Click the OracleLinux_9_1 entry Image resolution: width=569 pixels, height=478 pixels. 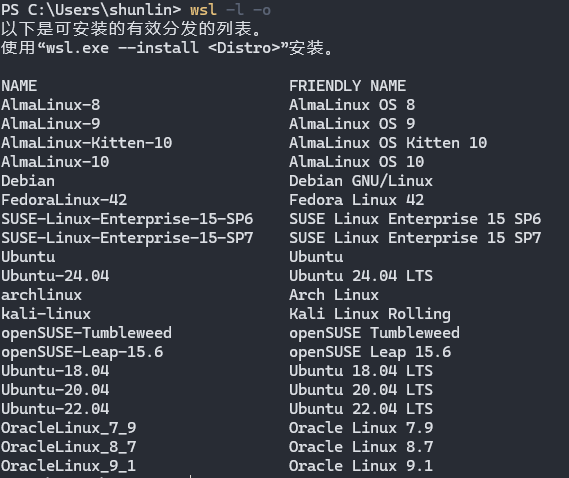coord(69,466)
